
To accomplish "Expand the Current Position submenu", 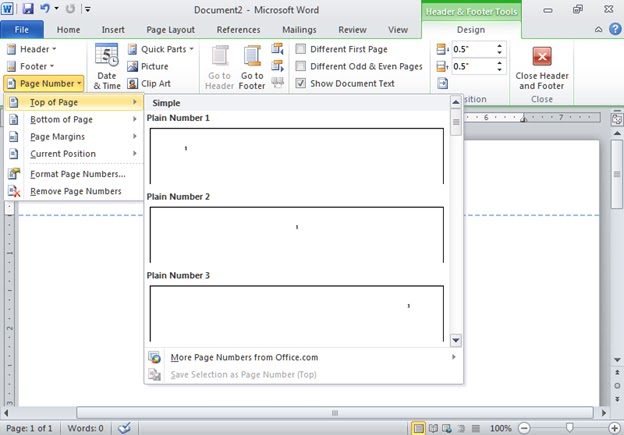I will pos(74,154).
